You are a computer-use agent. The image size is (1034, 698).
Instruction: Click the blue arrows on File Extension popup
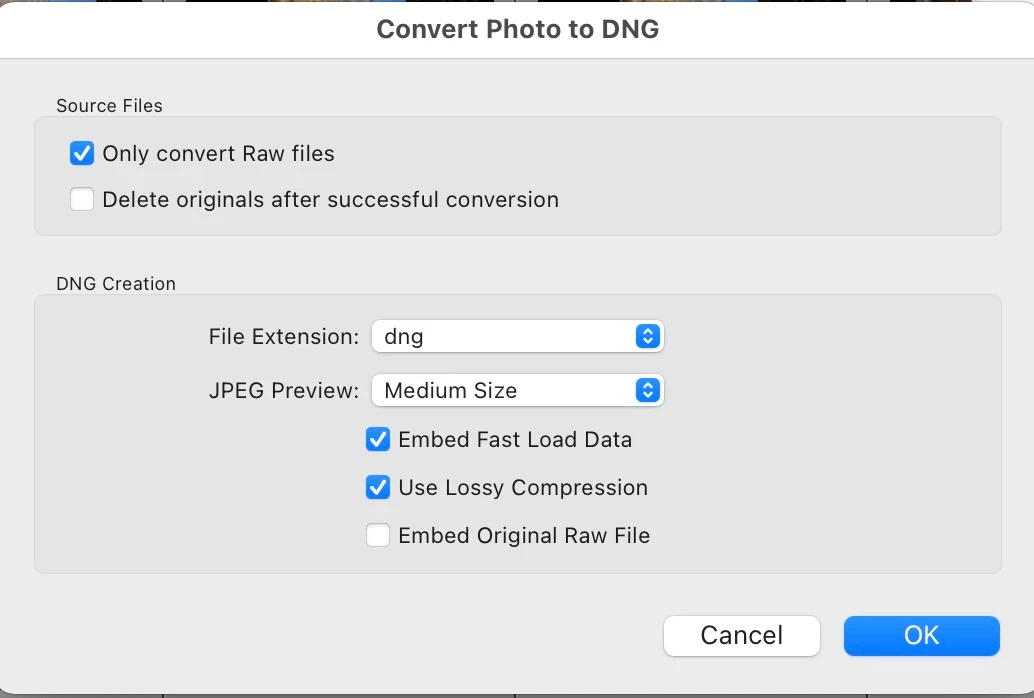tap(648, 337)
